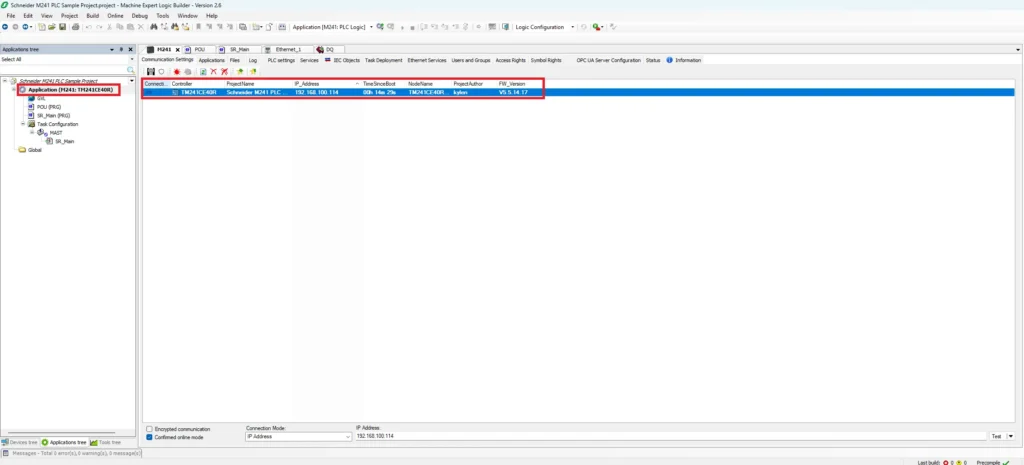The width and height of the screenshot is (1024, 465).
Task: Close the Applications tree panel
Action: (x=130, y=49)
